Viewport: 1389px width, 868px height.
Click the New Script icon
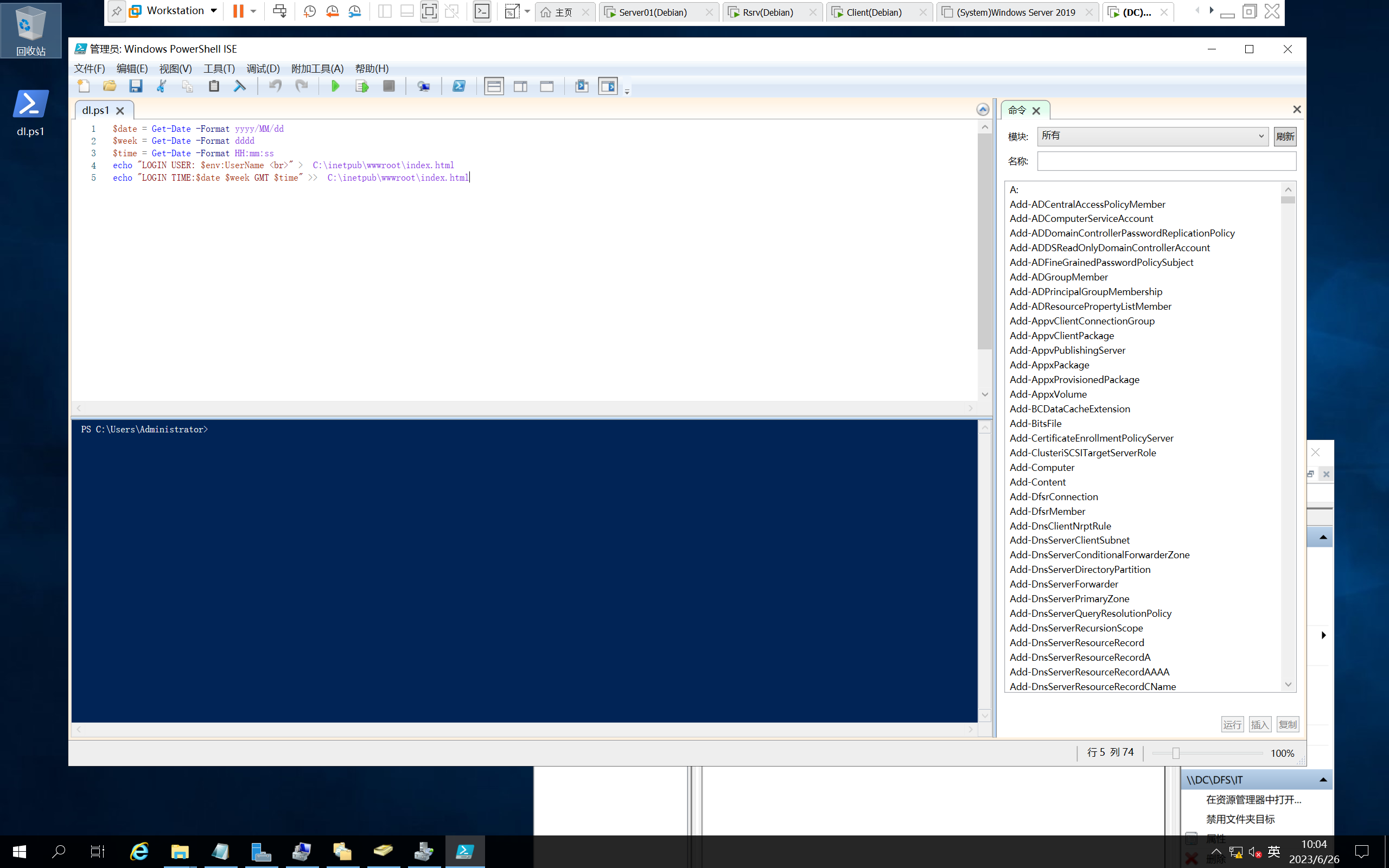[x=84, y=86]
